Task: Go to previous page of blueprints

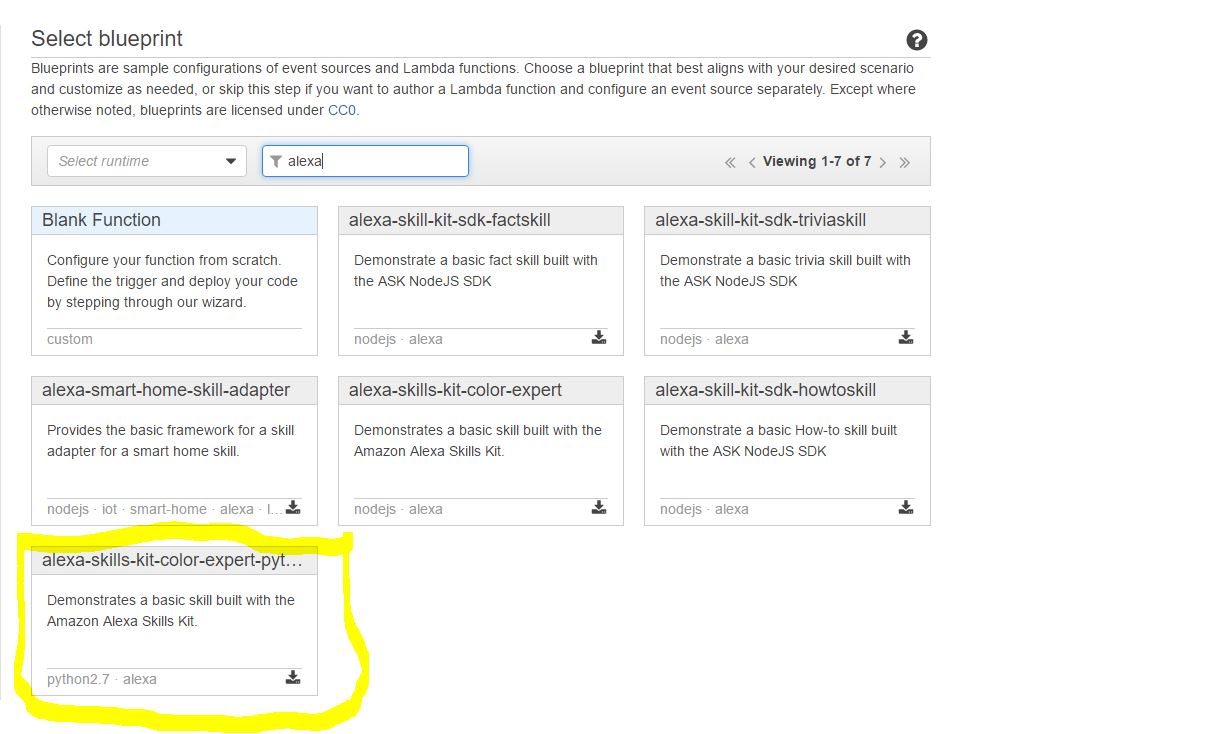Action: tap(752, 162)
